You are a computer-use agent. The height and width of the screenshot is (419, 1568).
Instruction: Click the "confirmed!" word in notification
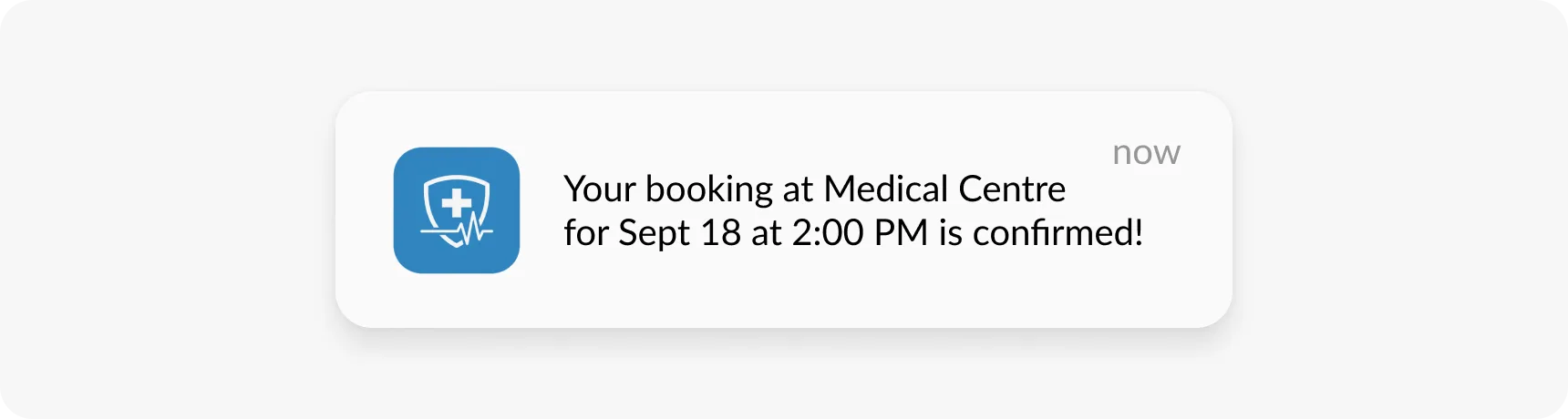pos(1057,233)
